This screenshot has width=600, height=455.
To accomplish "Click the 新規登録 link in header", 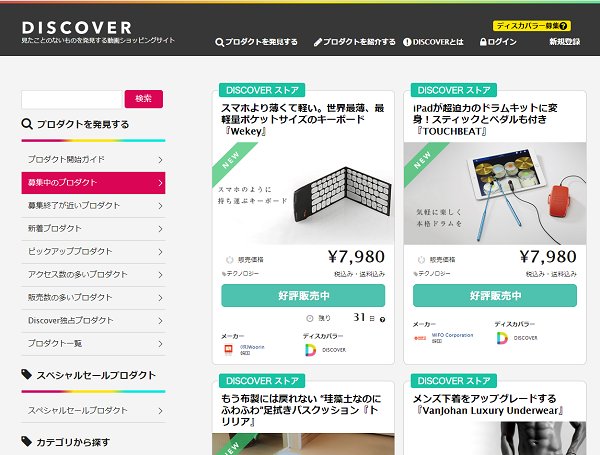I will click(565, 42).
